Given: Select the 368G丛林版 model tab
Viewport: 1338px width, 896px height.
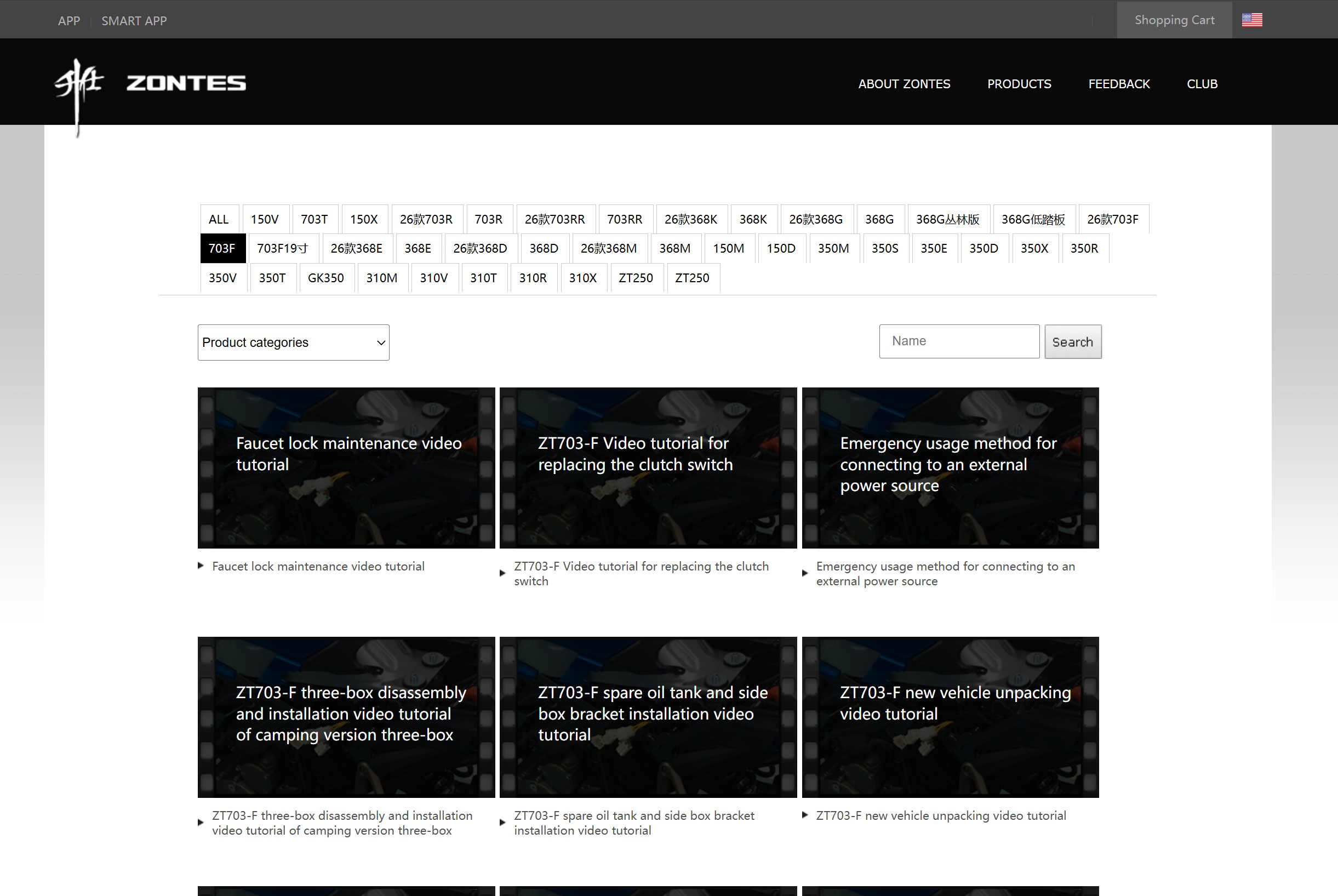Looking at the screenshot, I should [x=948, y=219].
